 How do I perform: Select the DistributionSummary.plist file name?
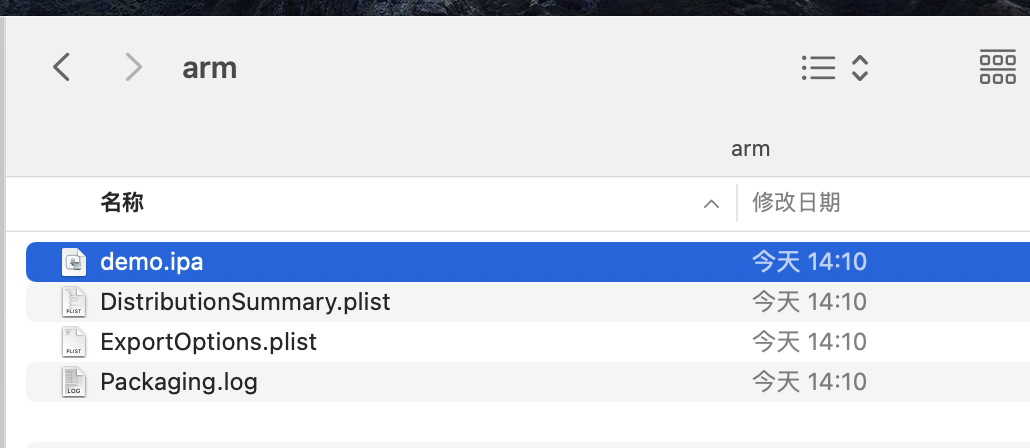click(x=245, y=302)
